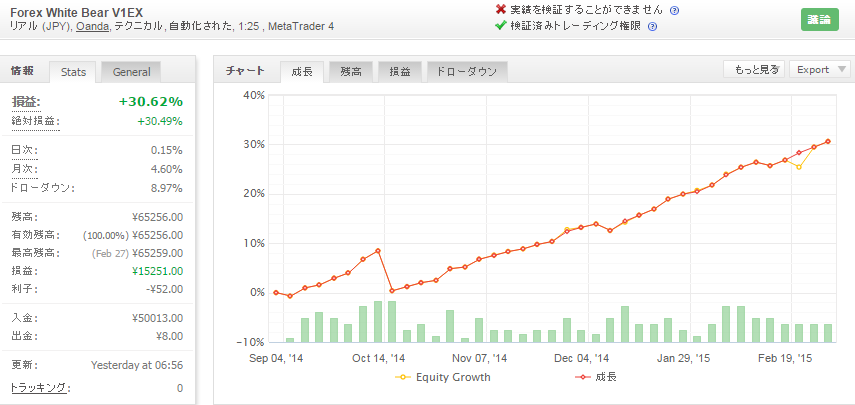Select the 成長 growth chart tab

pyautogui.click(x=302, y=72)
